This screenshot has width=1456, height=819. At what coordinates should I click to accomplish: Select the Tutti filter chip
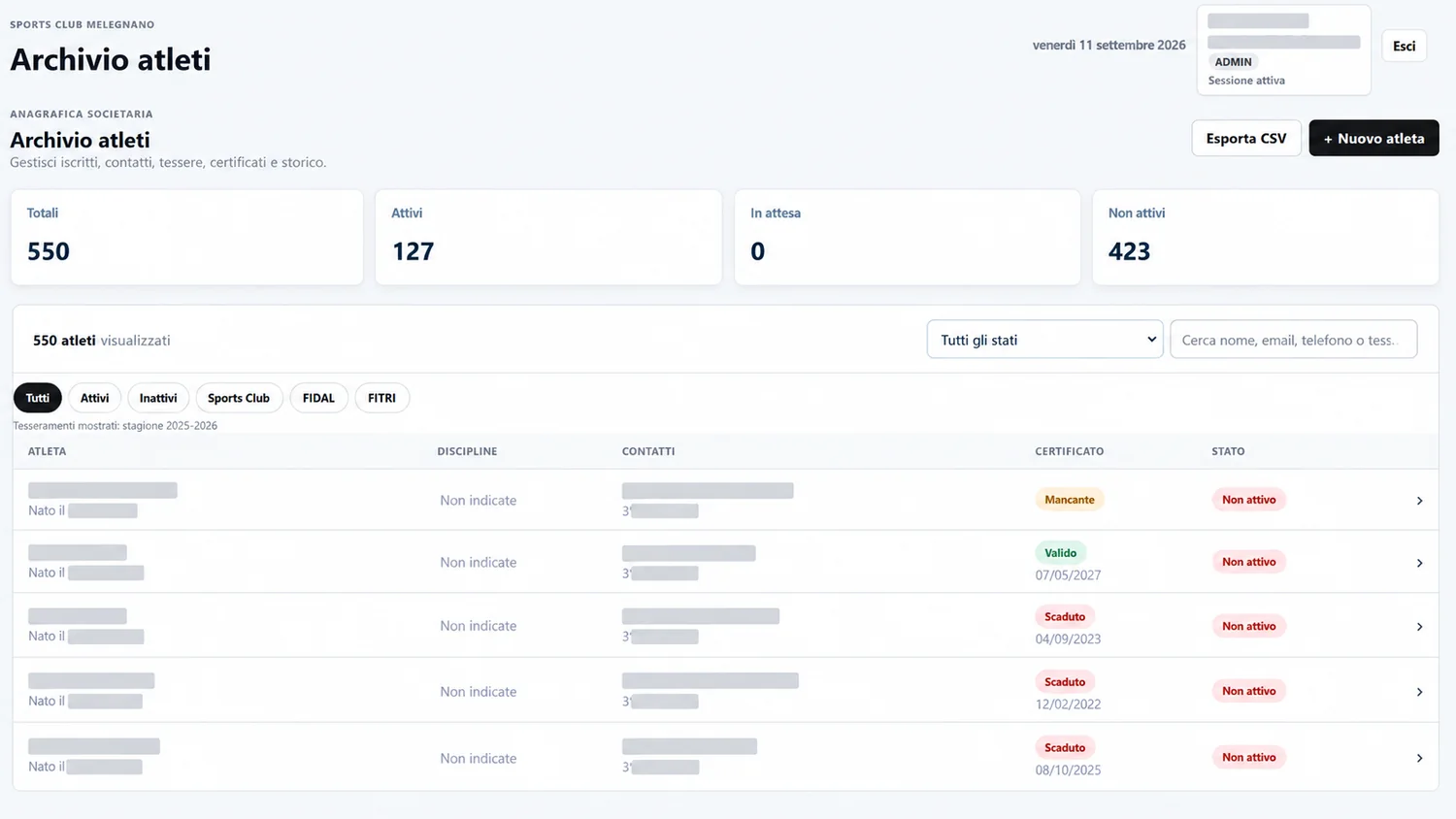click(x=38, y=398)
